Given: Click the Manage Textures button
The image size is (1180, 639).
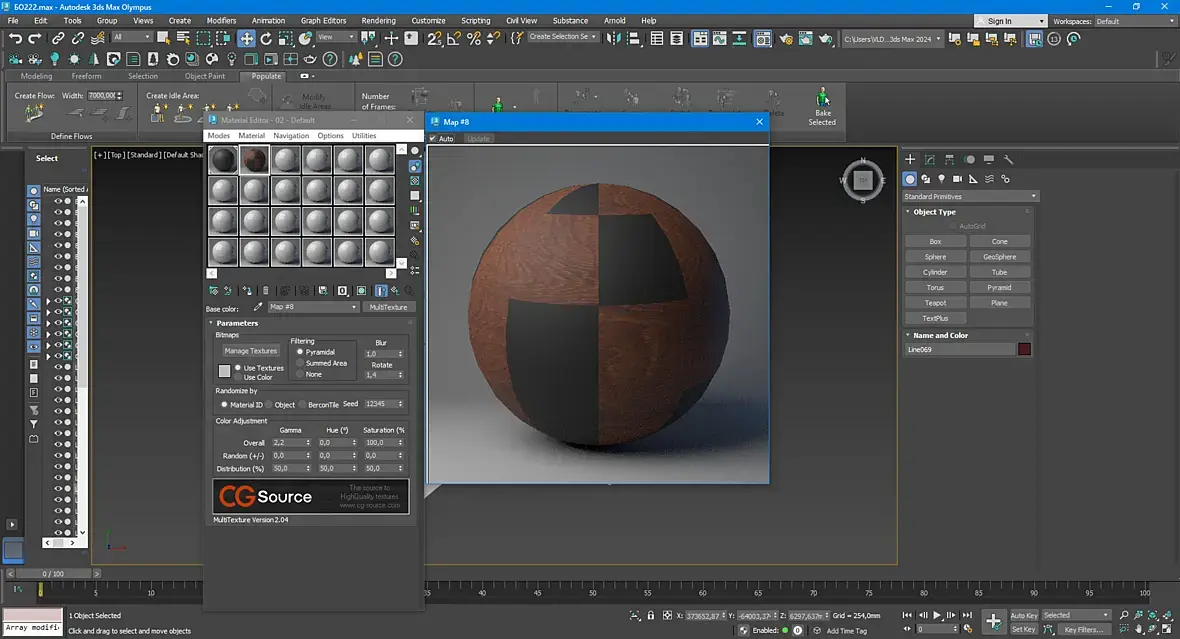Looking at the screenshot, I should [250, 351].
